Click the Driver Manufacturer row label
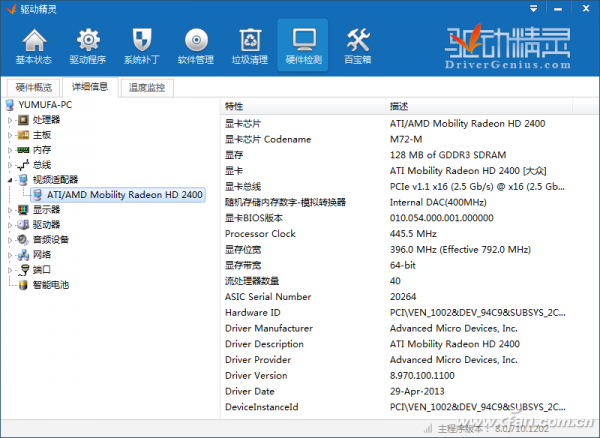The height and width of the screenshot is (438, 600). [269, 328]
